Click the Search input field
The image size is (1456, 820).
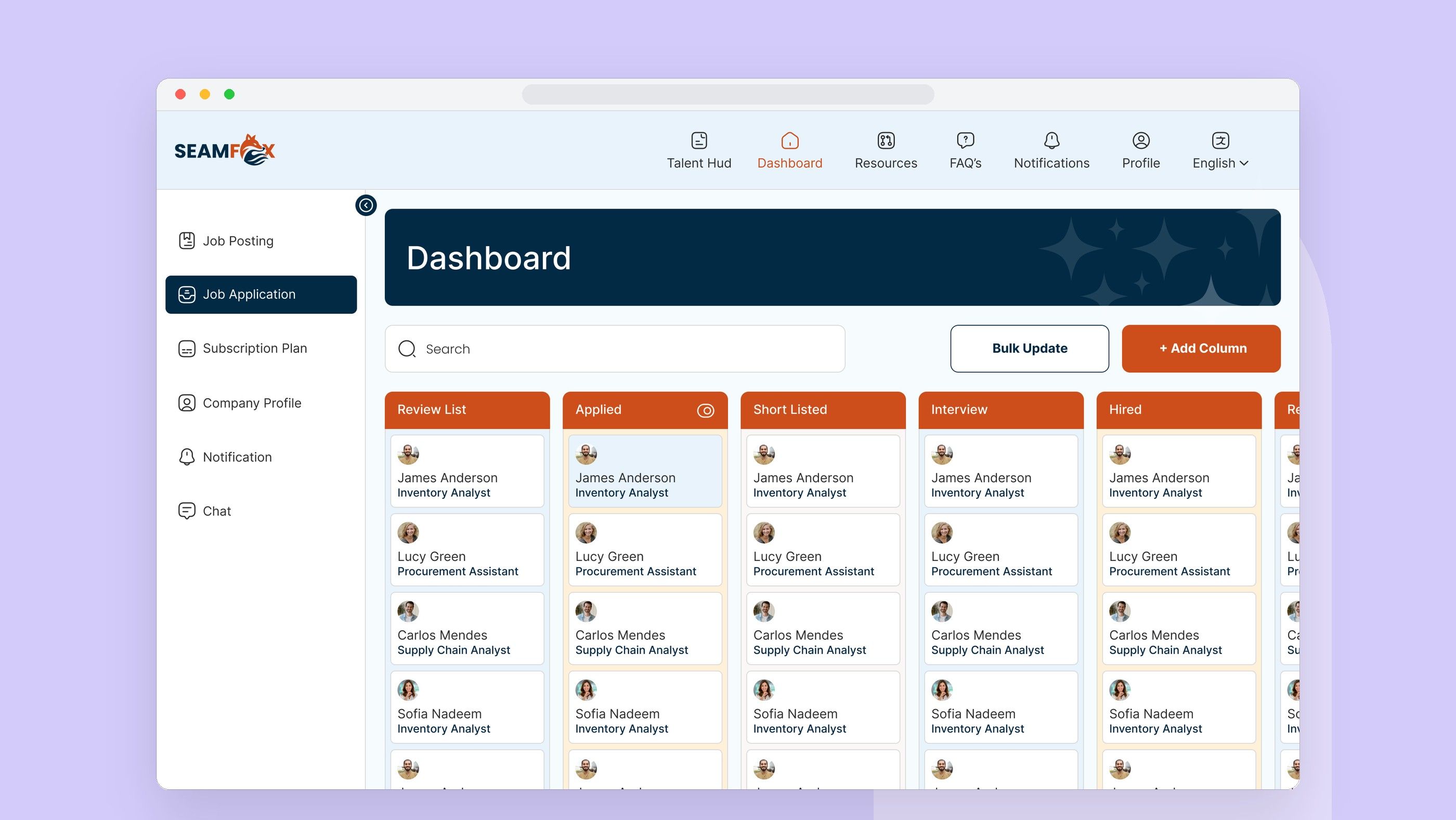click(615, 349)
